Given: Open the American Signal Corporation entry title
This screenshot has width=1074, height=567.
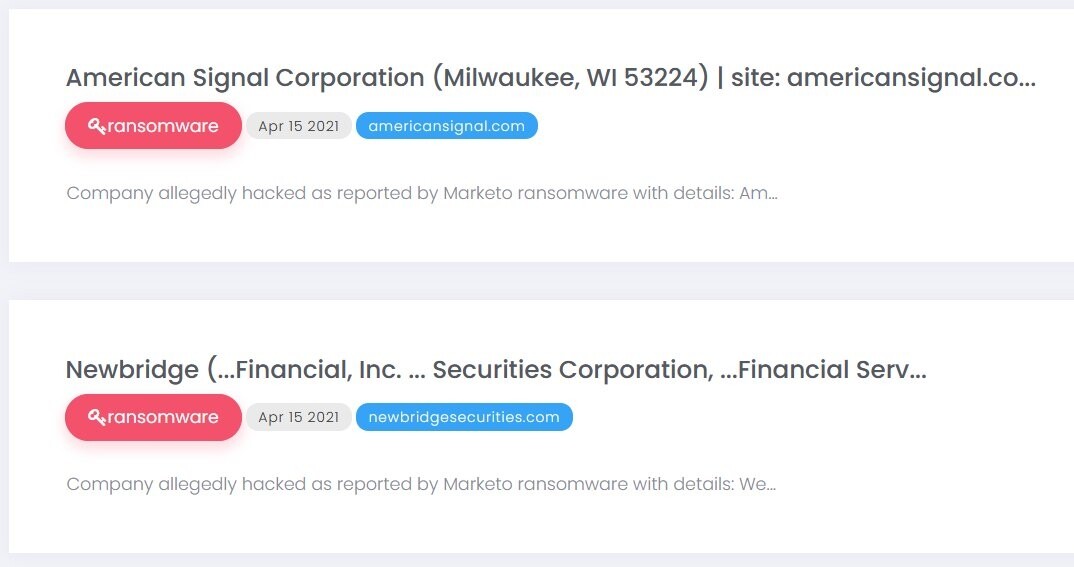Looking at the screenshot, I should pyautogui.click(x=551, y=78).
